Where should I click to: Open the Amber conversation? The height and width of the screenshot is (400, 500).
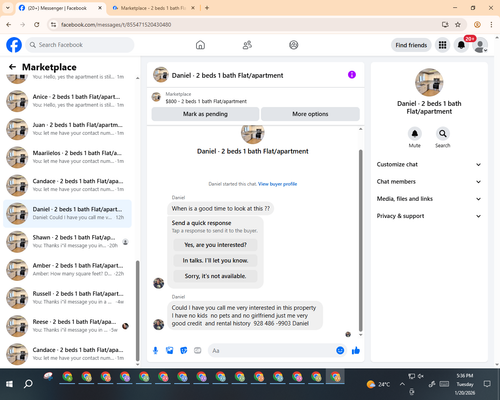(68, 269)
